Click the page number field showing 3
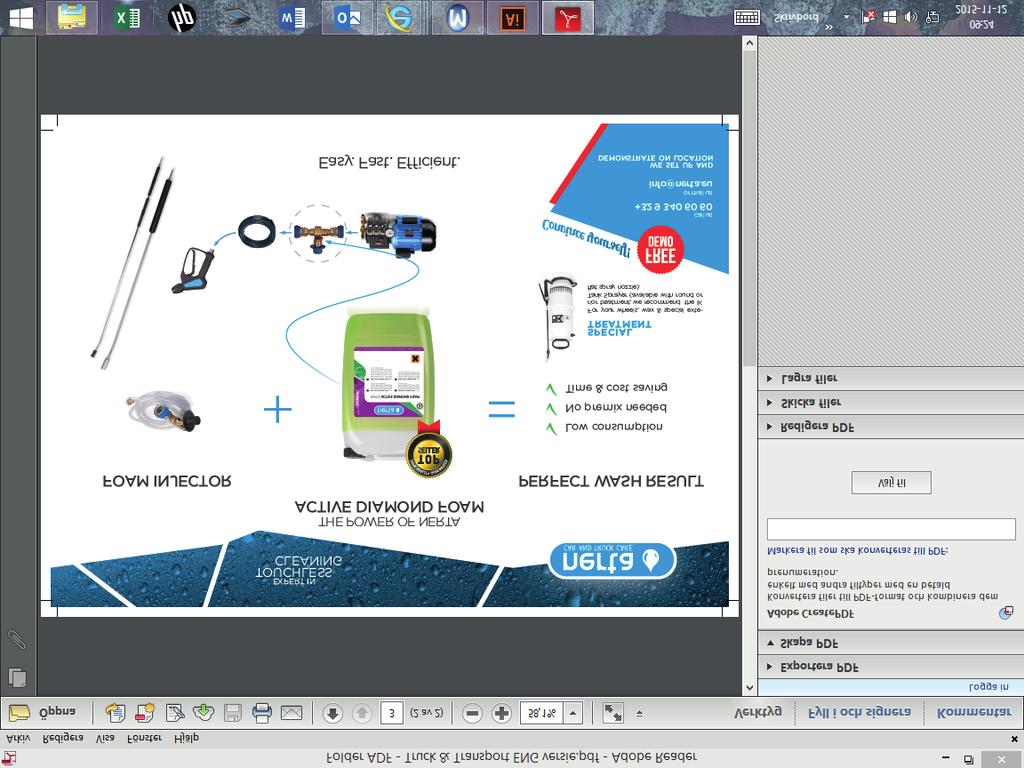1024x768 pixels. coord(391,713)
